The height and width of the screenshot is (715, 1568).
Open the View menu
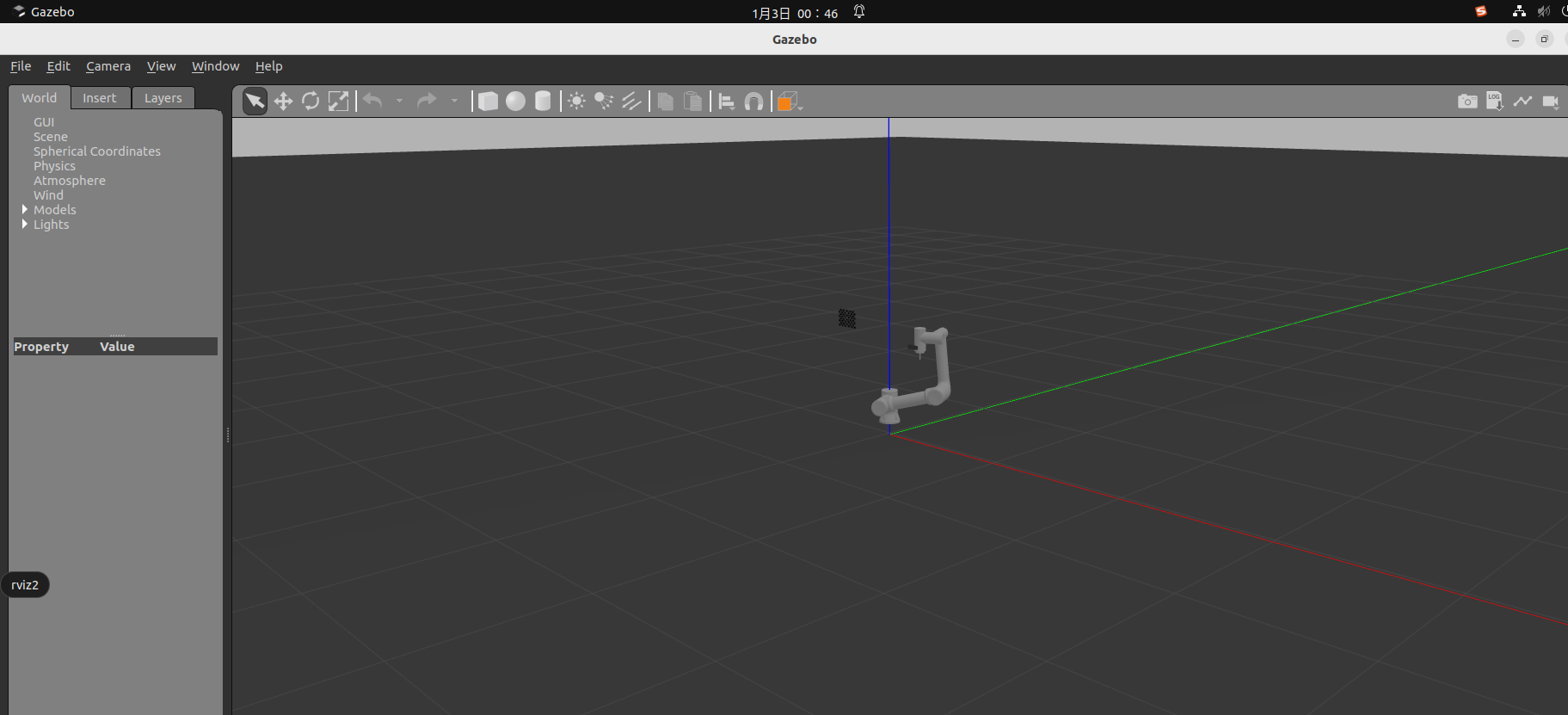point(161,66)
